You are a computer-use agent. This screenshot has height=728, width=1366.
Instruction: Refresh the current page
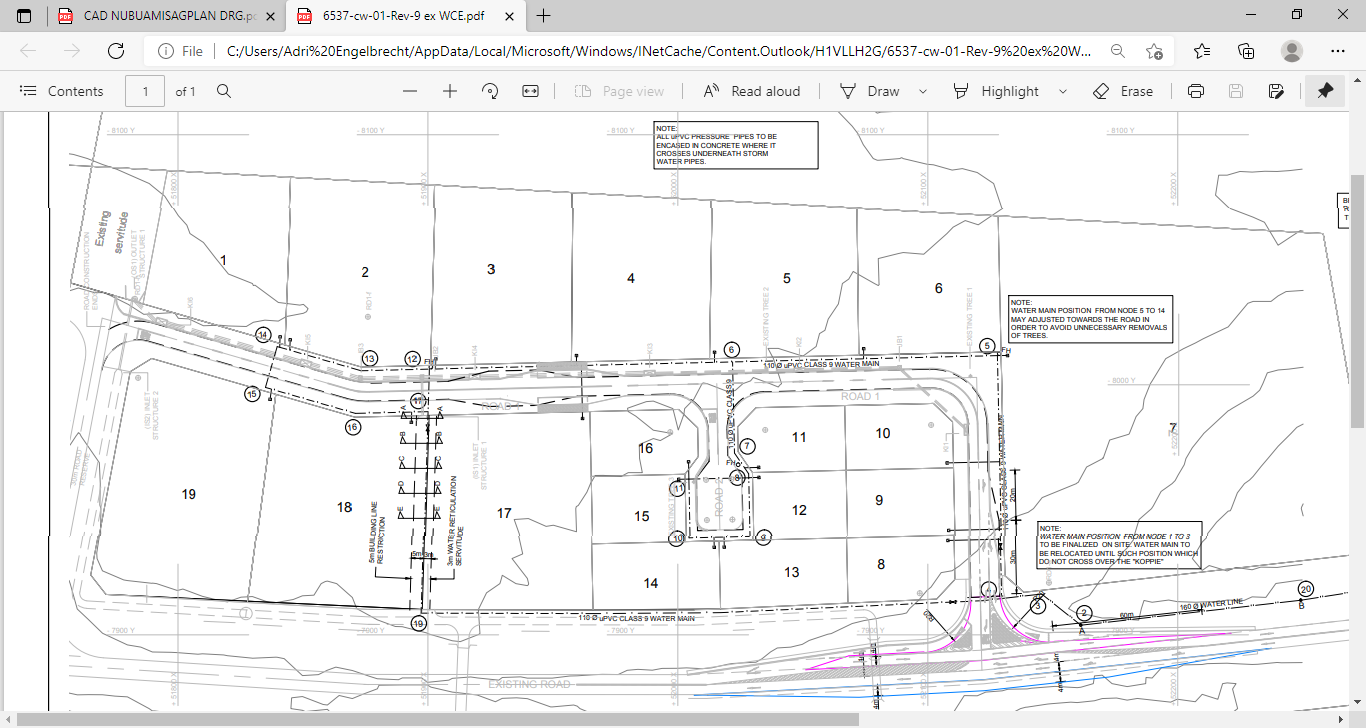tap(116, 51)
